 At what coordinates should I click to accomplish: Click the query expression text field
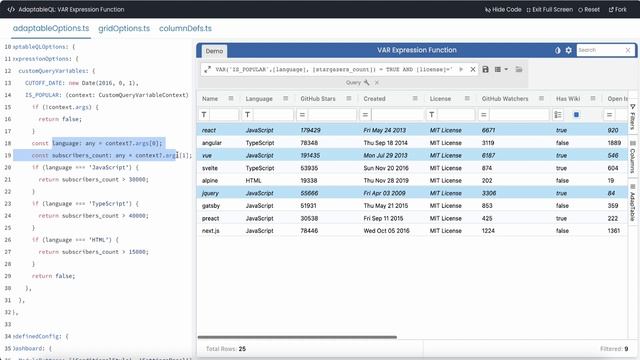tap(334, 69)
